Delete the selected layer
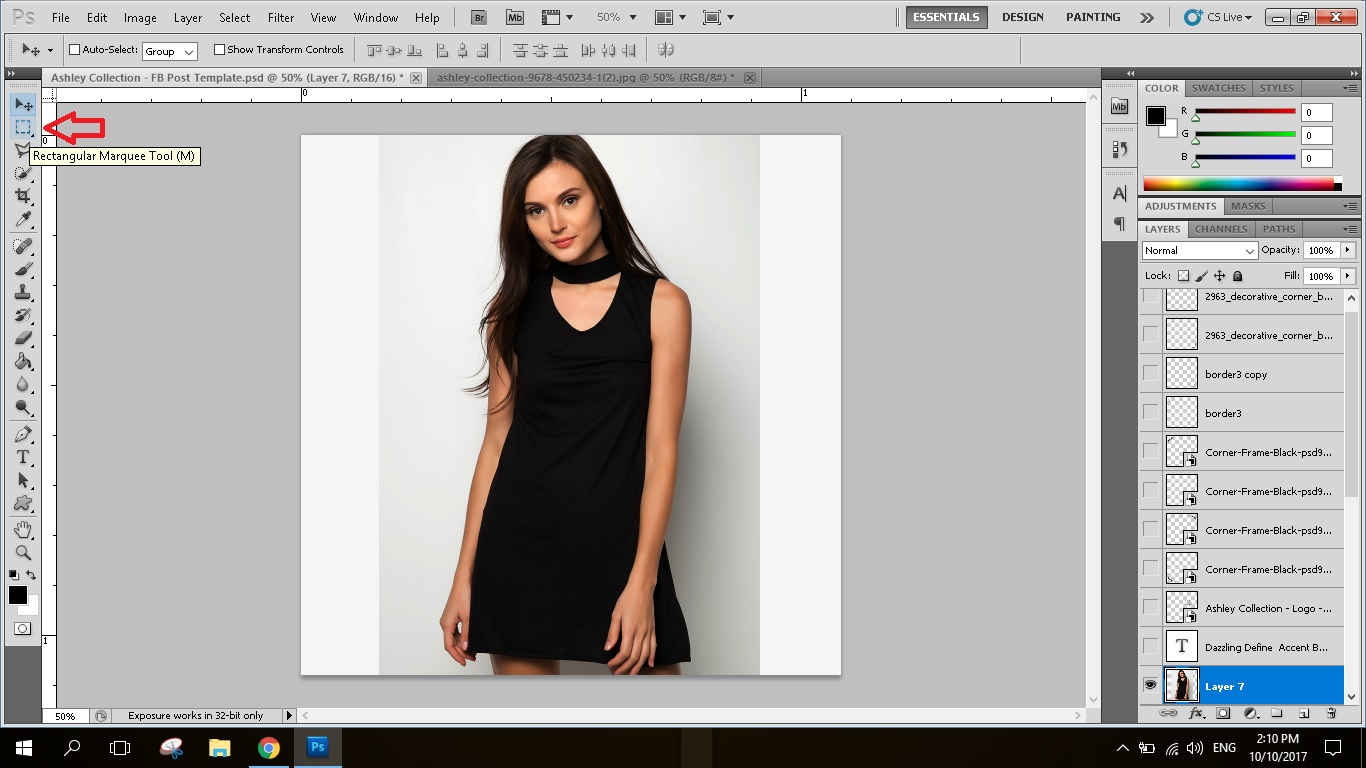The height and width of the screenshot is (768, 1366). [1331, 713]
